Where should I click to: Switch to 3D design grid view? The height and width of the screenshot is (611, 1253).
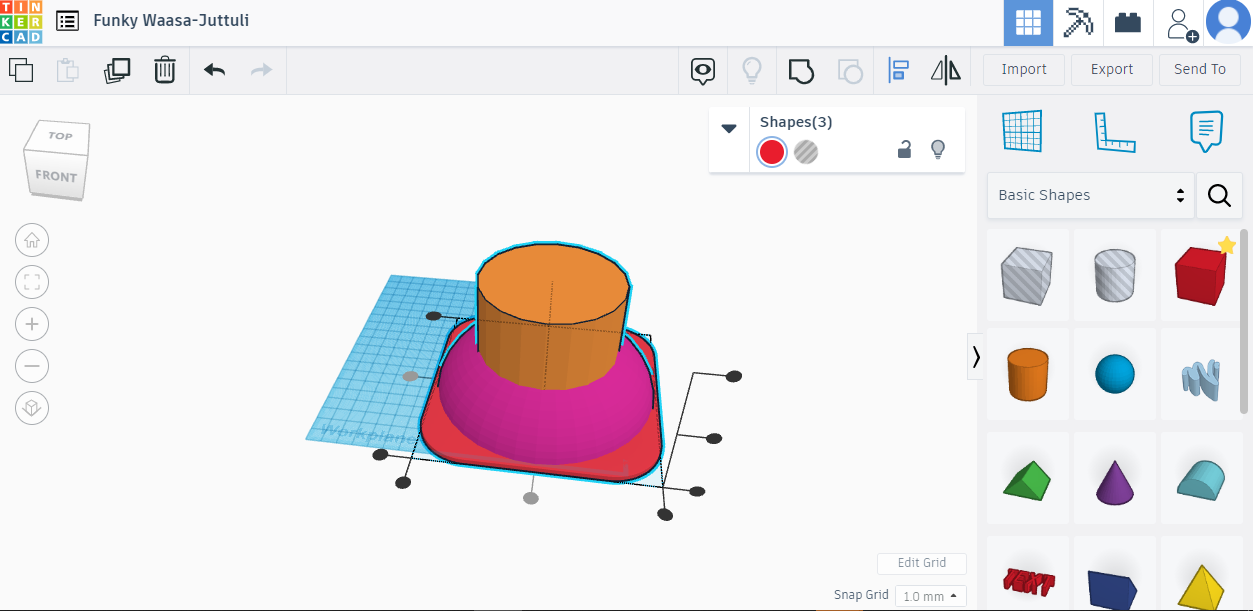[x=1028, y=23]
